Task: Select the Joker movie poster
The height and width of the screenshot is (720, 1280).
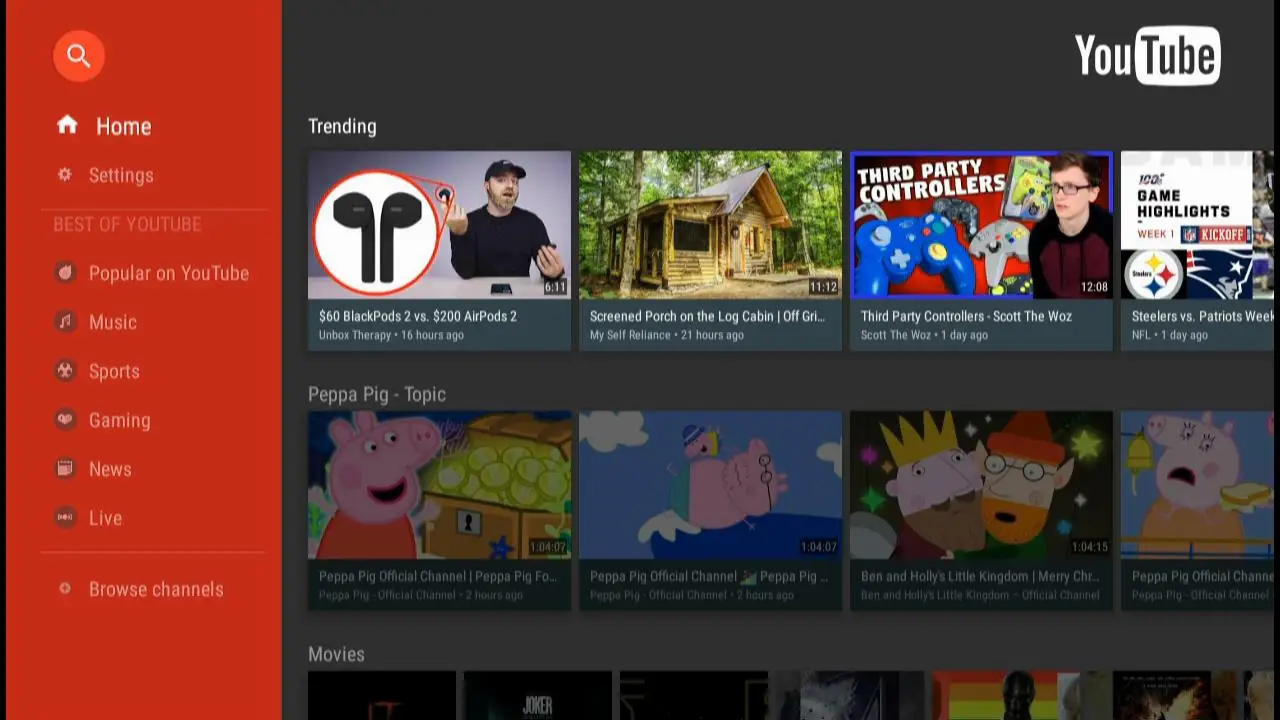Action: [538, 696]
